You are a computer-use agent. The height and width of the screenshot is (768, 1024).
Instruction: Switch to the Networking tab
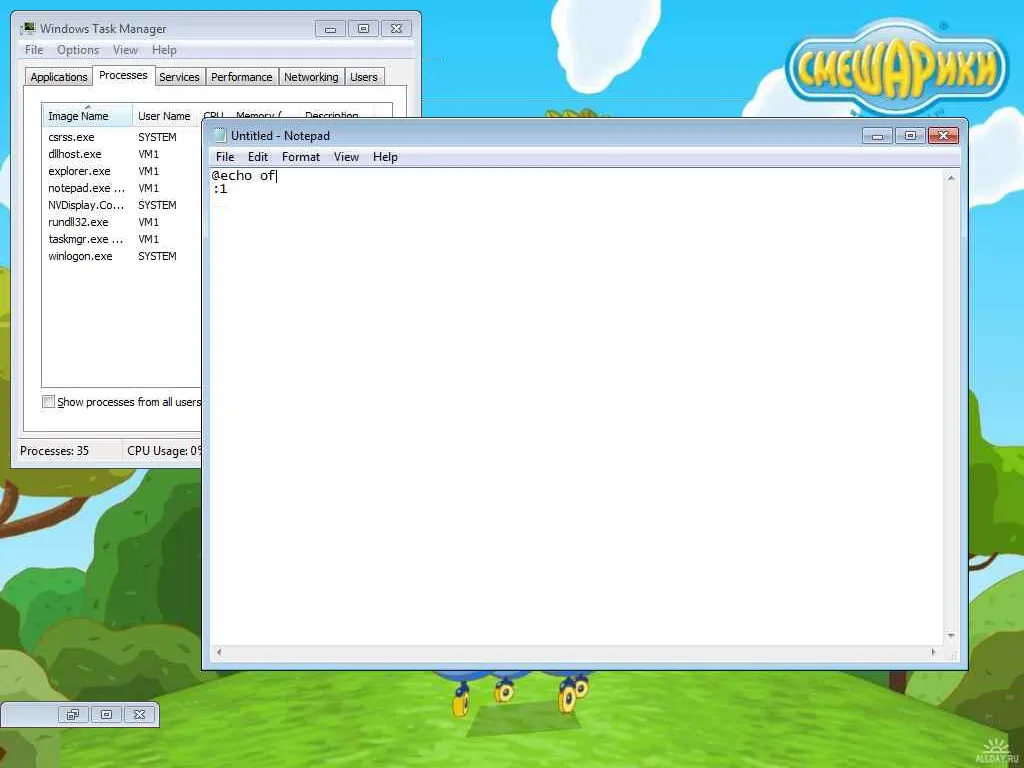(x=311, y=77)
